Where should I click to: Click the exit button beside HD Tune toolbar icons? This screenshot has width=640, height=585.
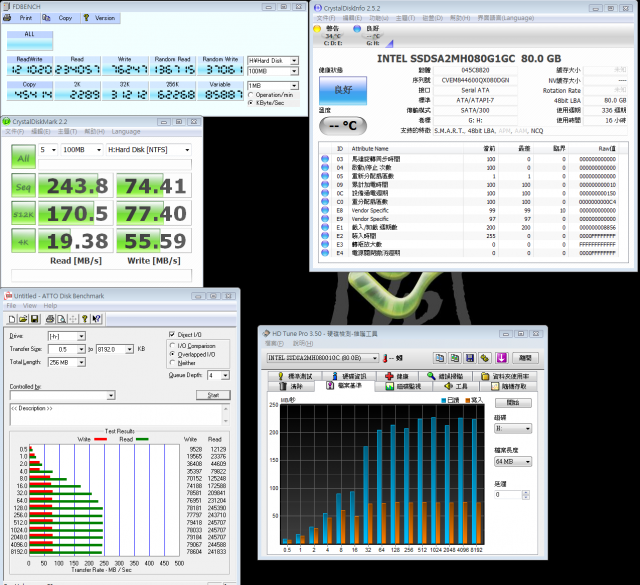pos(525,358)
